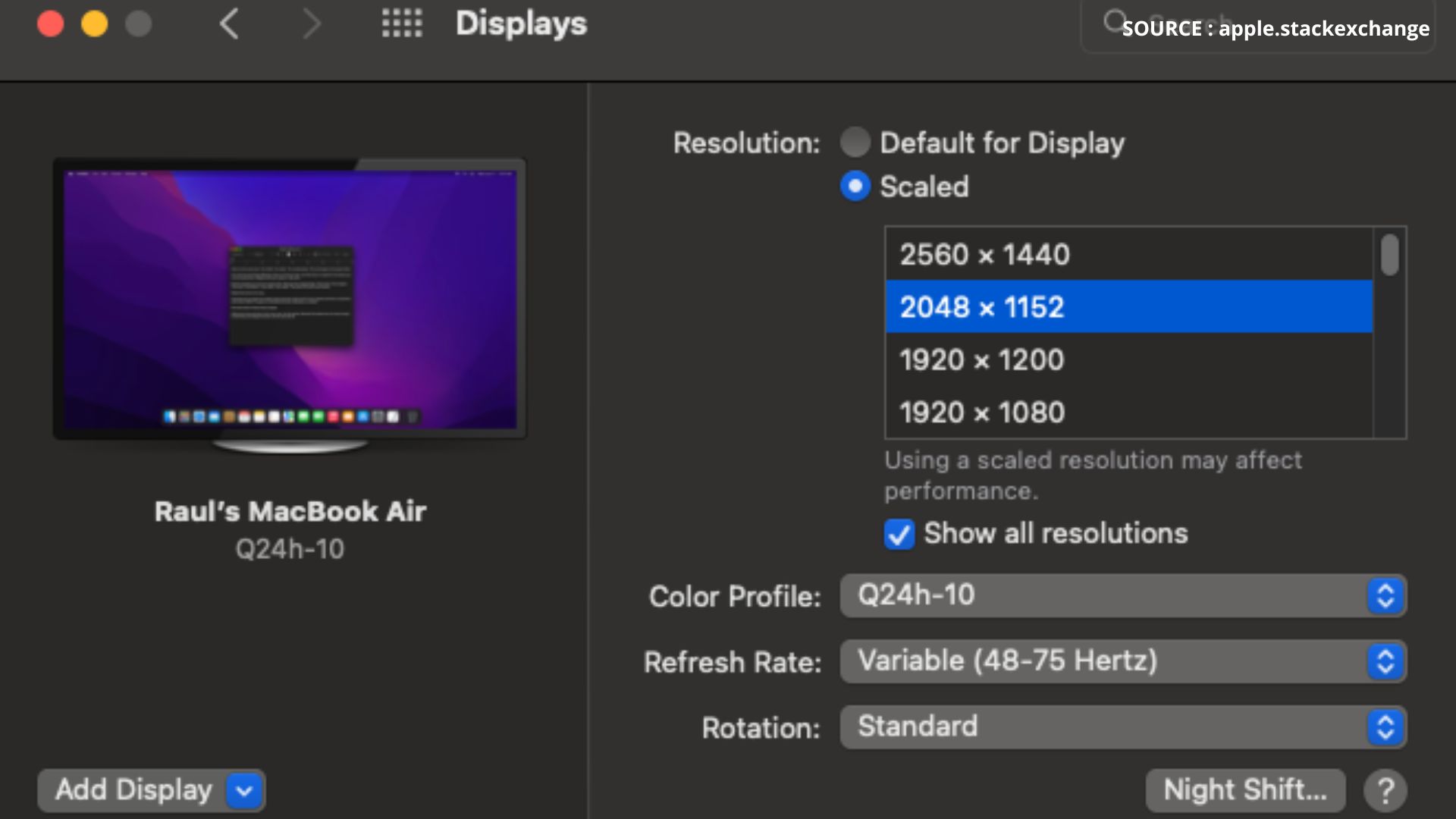This screenshot has height=819, width=1456.
Task: Uncheck Show all resolutions
Action: [899, 534]
